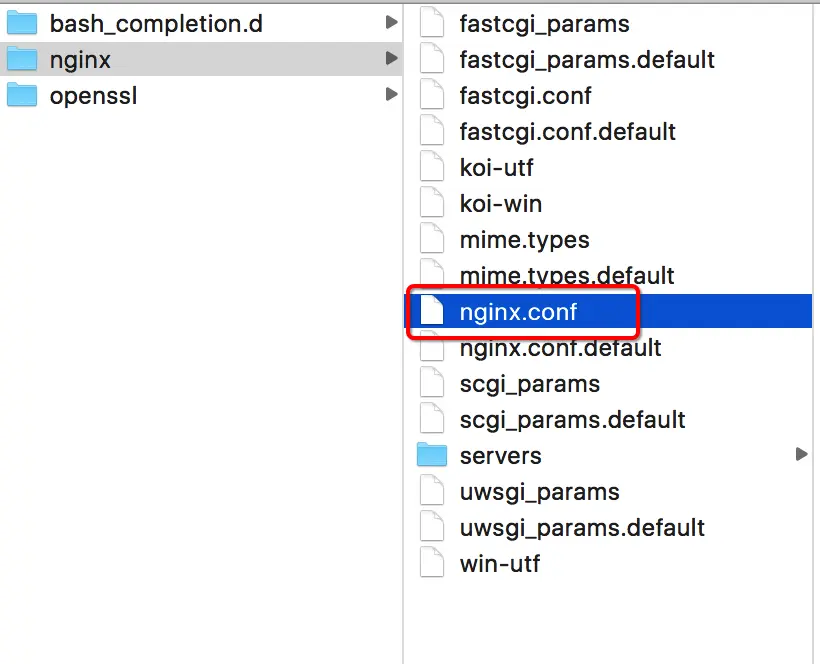The width and height of the screenshot is (820, 664).
Task: Click the openssl folder icon
Action: (x=22, y=95)
